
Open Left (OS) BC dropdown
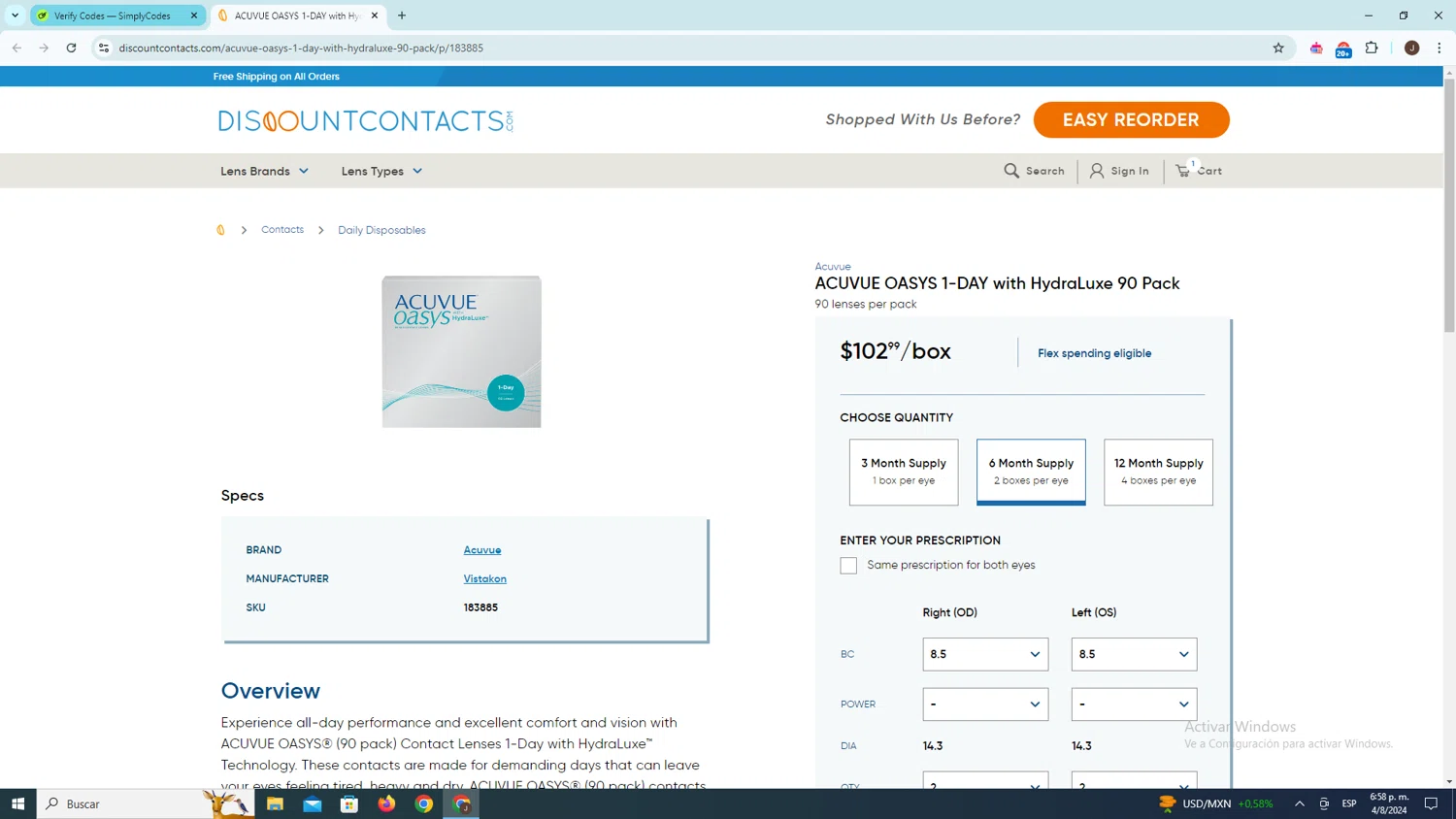click(x=1134, y=654)
